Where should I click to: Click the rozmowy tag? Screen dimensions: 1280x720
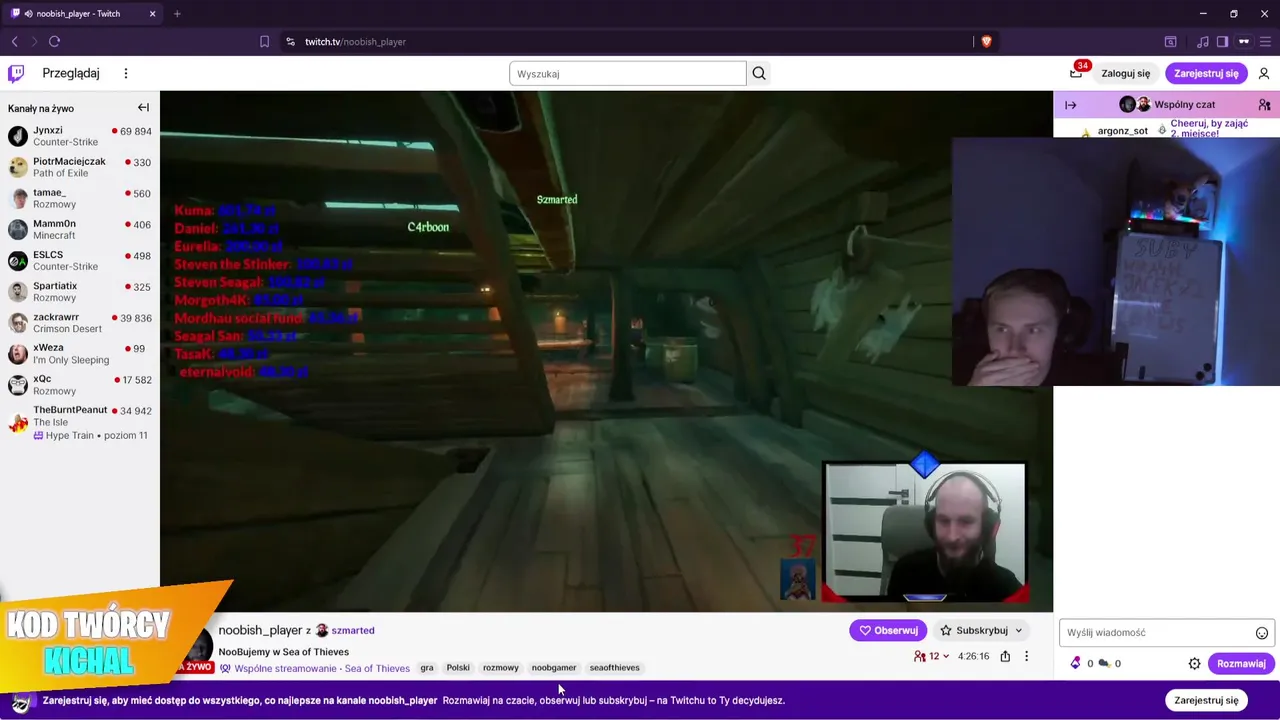[x=500, y=668]
